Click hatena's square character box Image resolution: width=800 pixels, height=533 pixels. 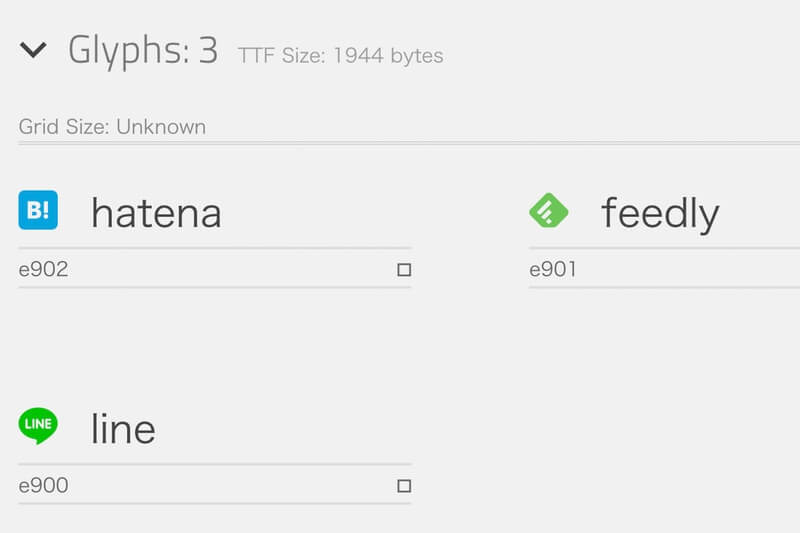404,270
